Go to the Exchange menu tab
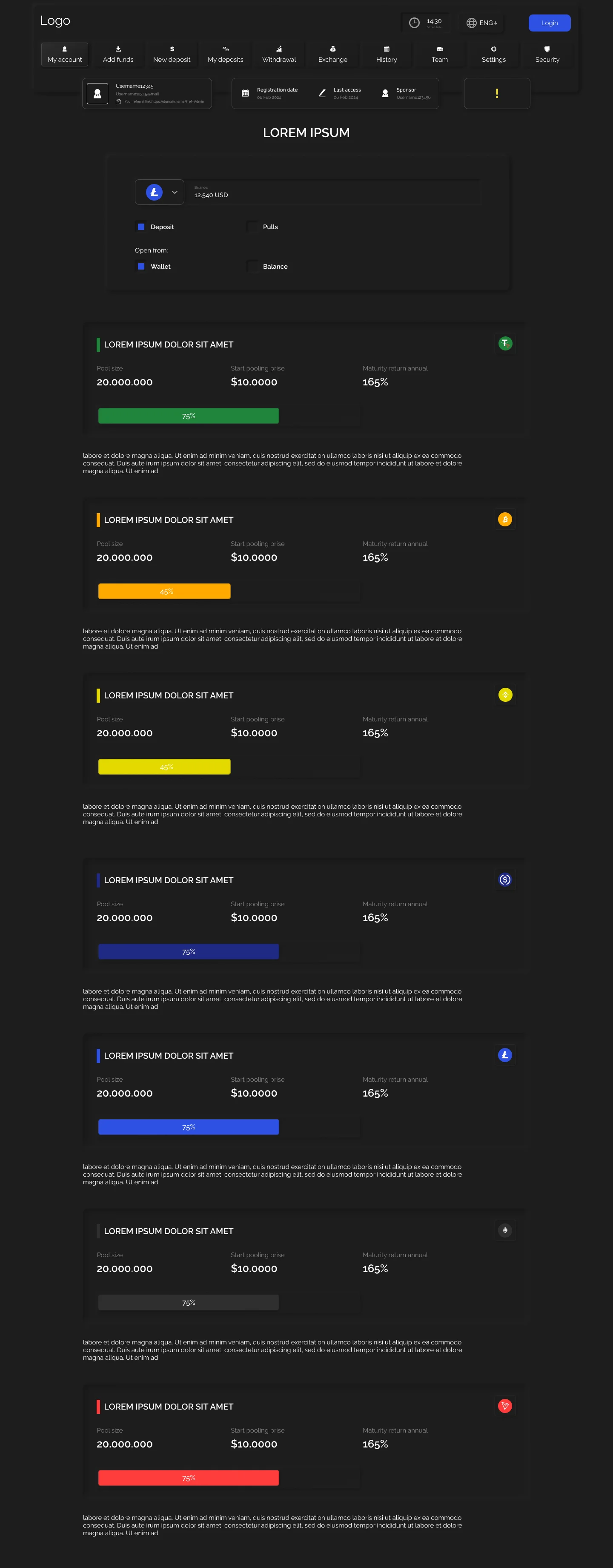The image size is (613, 1568). coord(332,54)
